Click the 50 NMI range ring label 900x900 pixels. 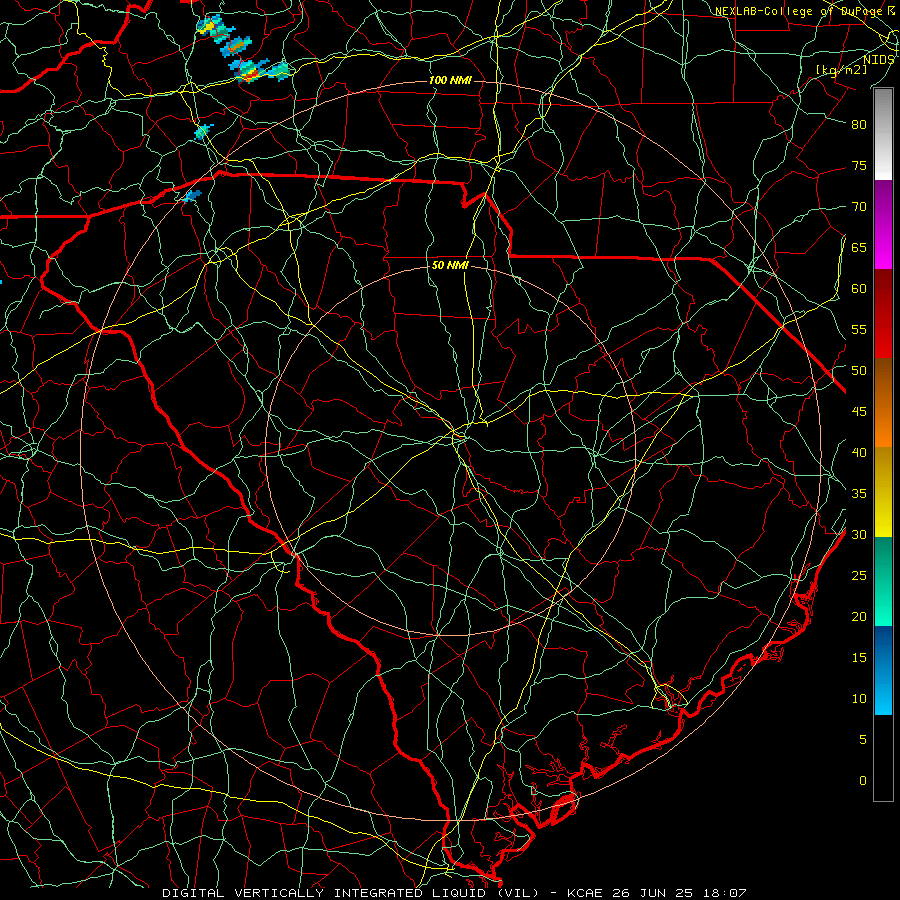451,265
